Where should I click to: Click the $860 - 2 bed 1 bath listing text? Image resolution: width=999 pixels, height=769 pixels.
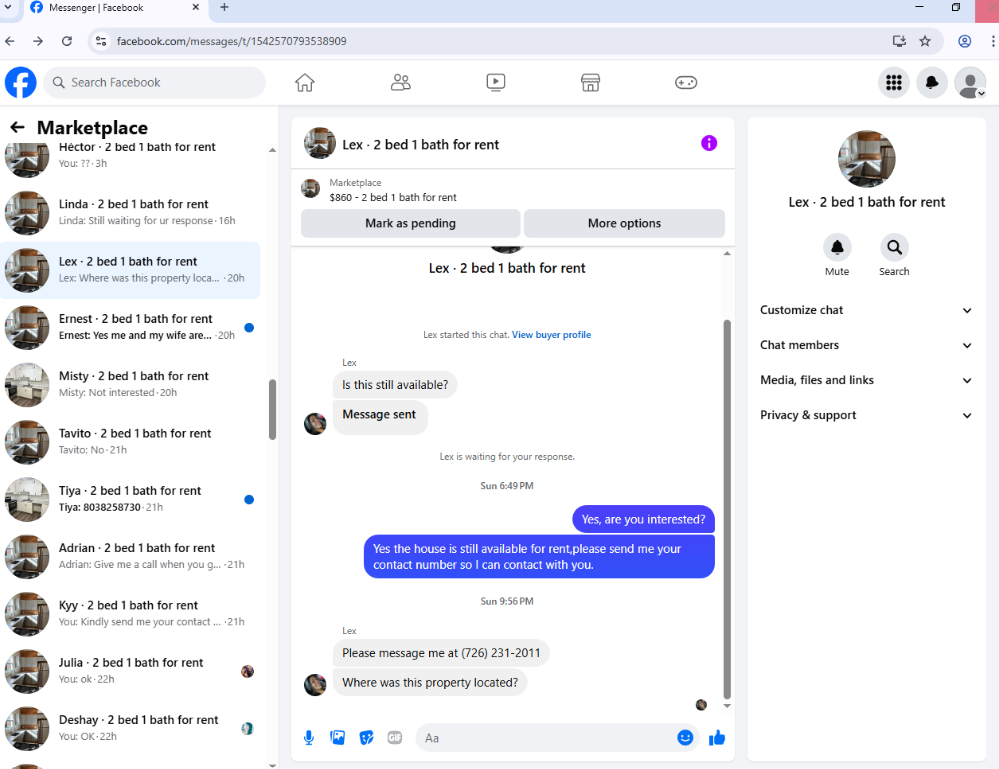coord(393,198)
